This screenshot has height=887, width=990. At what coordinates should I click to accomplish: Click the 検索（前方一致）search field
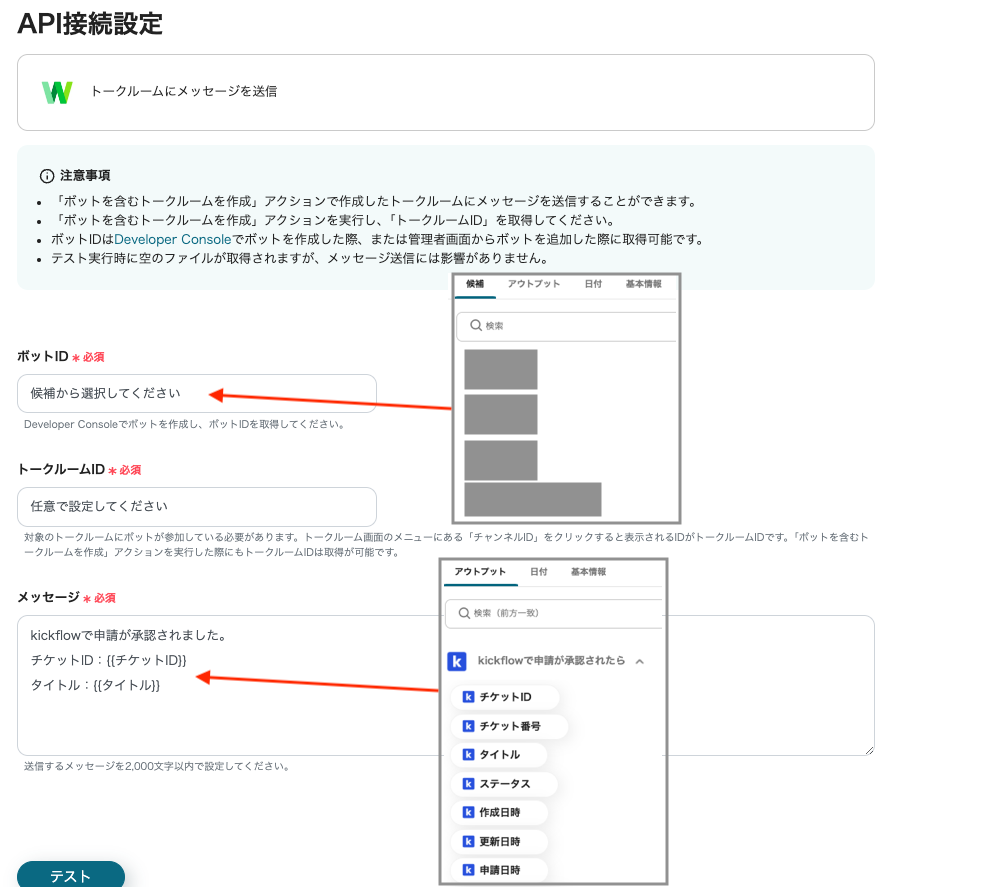tap(554, 613)
